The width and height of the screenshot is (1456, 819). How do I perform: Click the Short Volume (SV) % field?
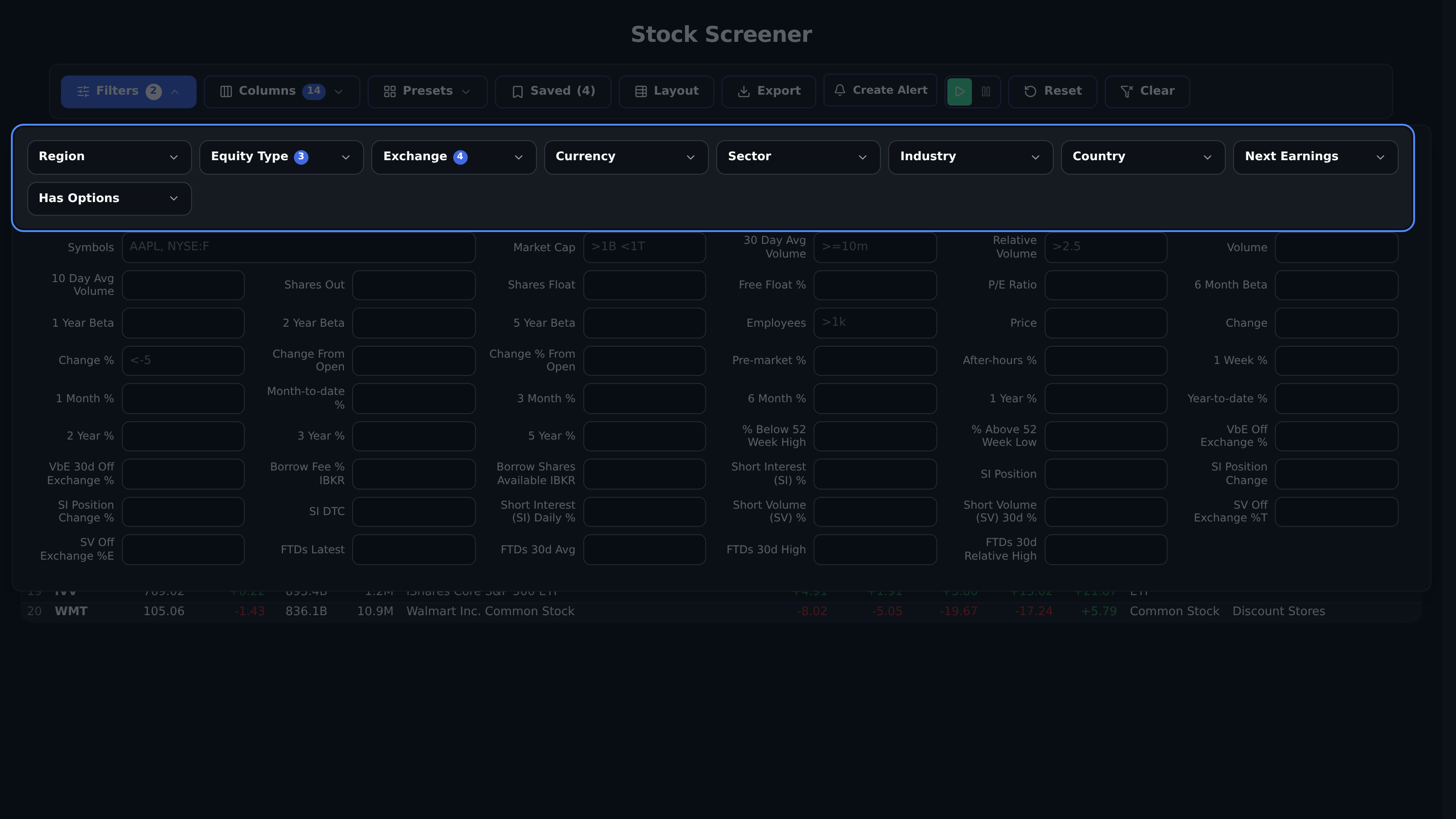coord(875,511)
